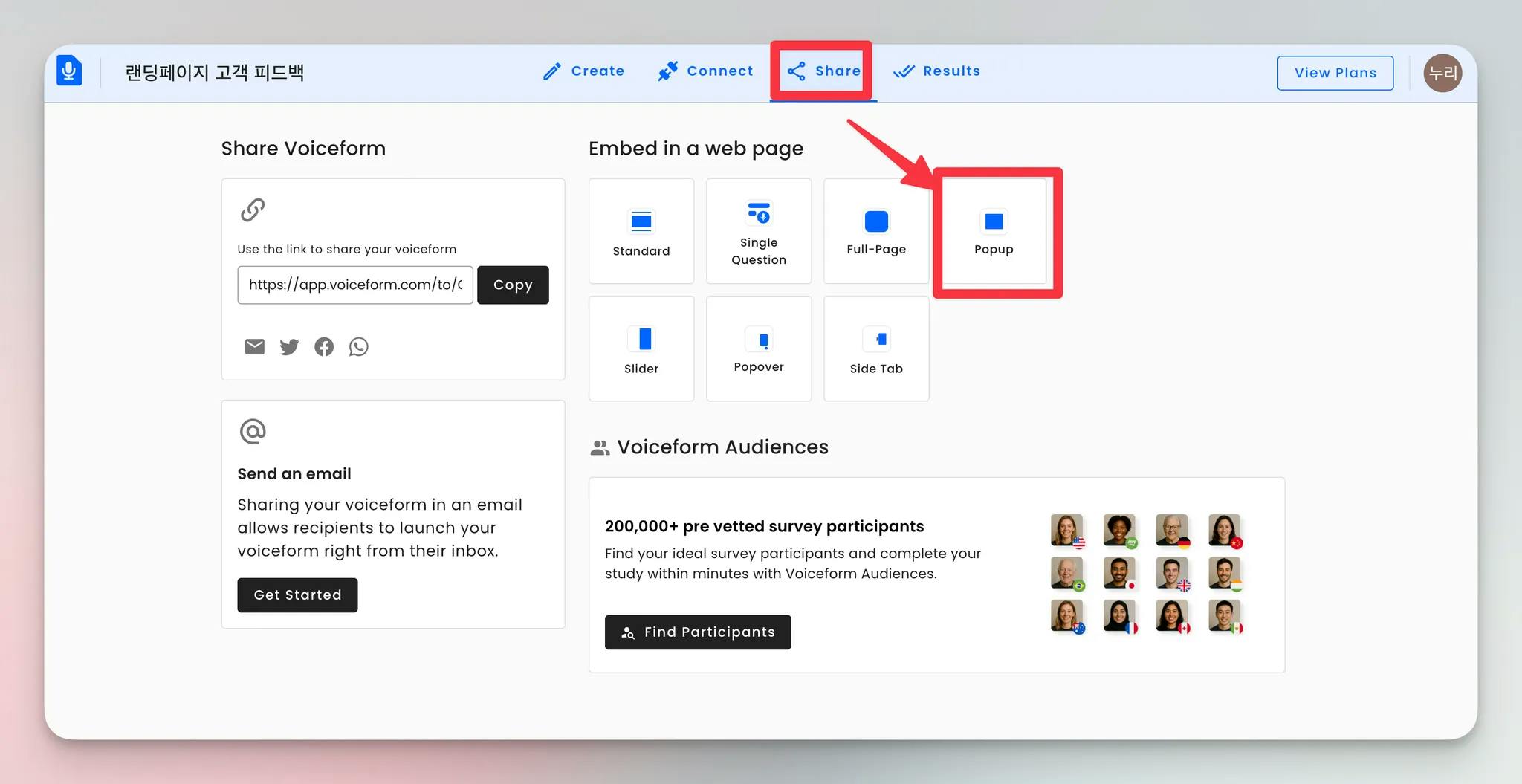The image size is (1522, 784).
Task: Open the Connect tab
Action: [705, 71]
